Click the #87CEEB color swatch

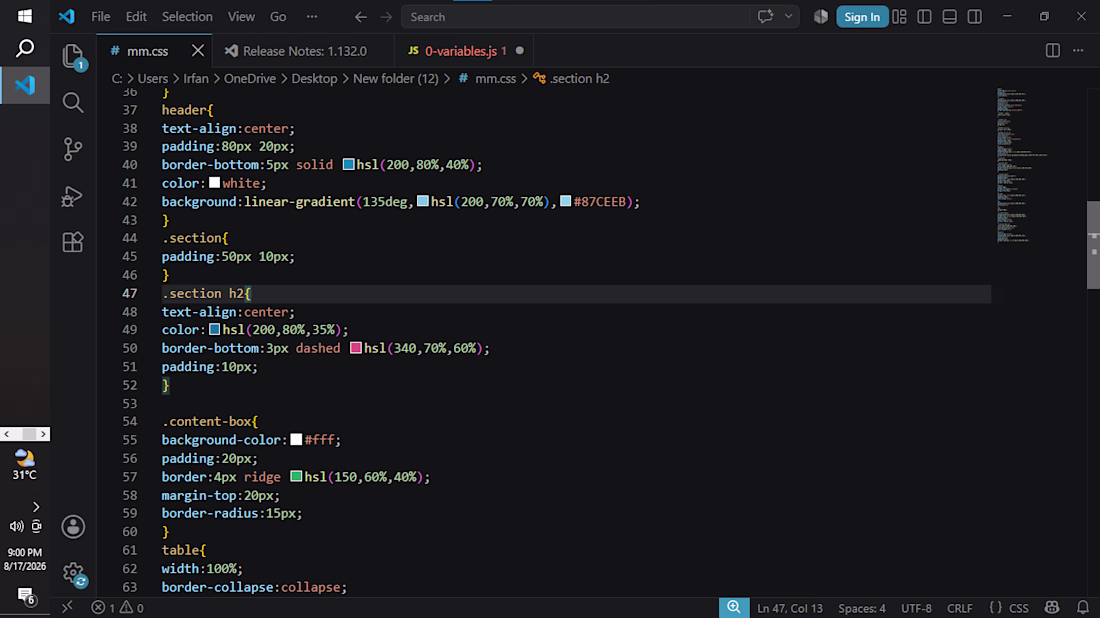click(565, 201)
